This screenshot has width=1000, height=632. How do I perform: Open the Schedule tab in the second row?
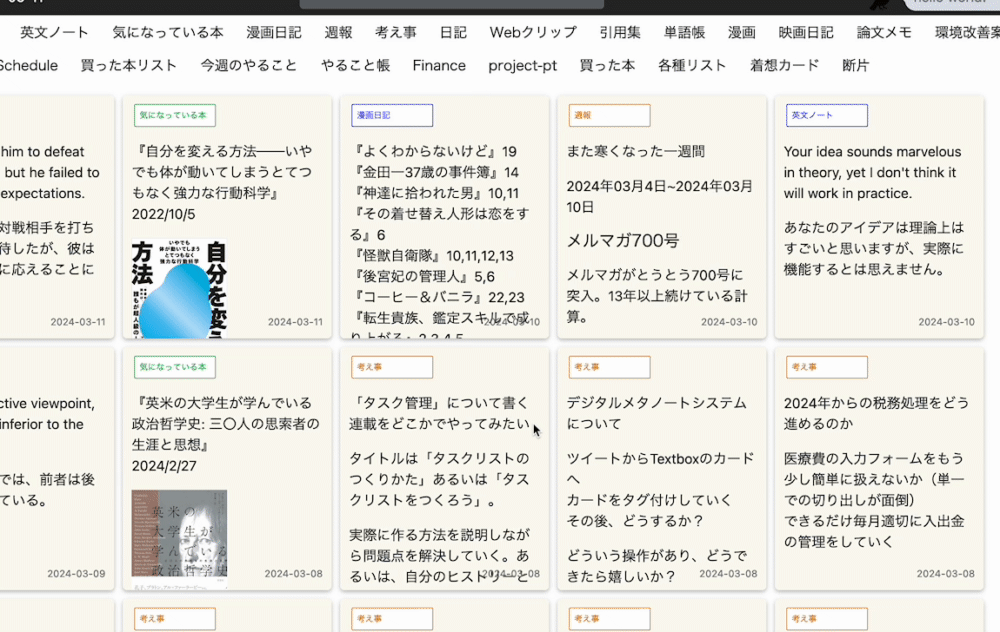[30, 65]
